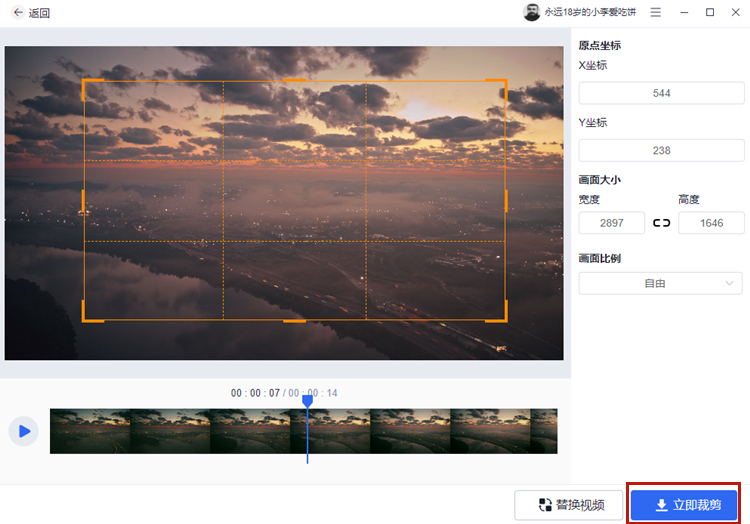Minimize the window
Viewport: 750px width, 524px height.
[x=684, y=12]
